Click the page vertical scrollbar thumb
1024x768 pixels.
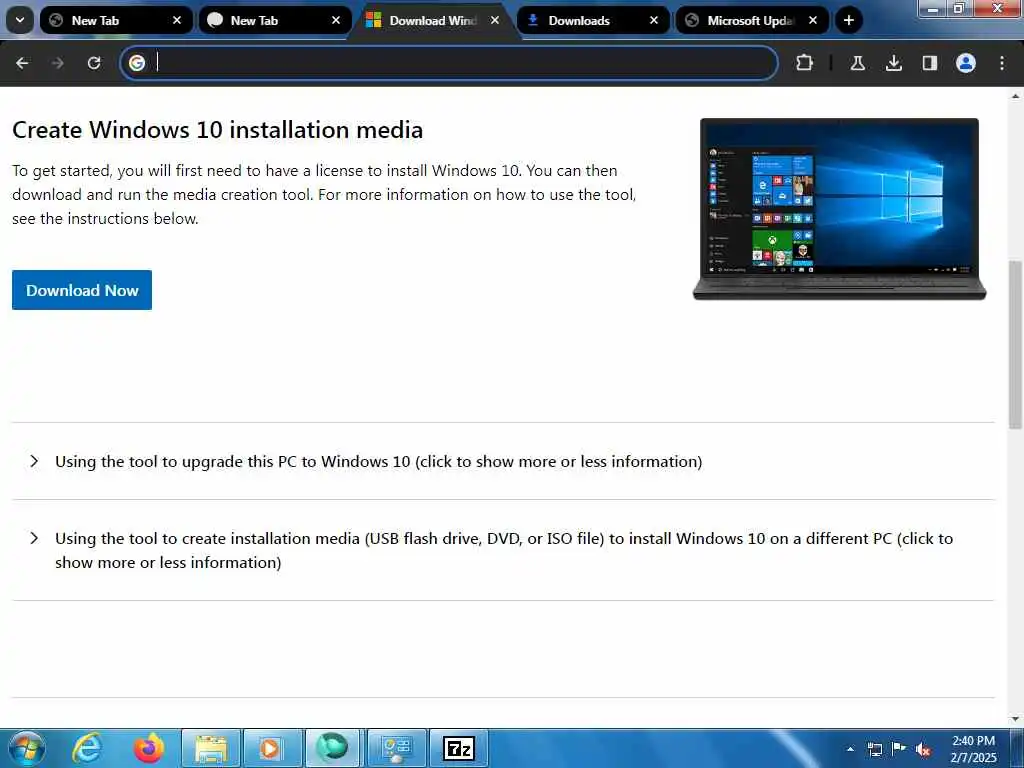pyautogui.click(x=1015, y=344)
